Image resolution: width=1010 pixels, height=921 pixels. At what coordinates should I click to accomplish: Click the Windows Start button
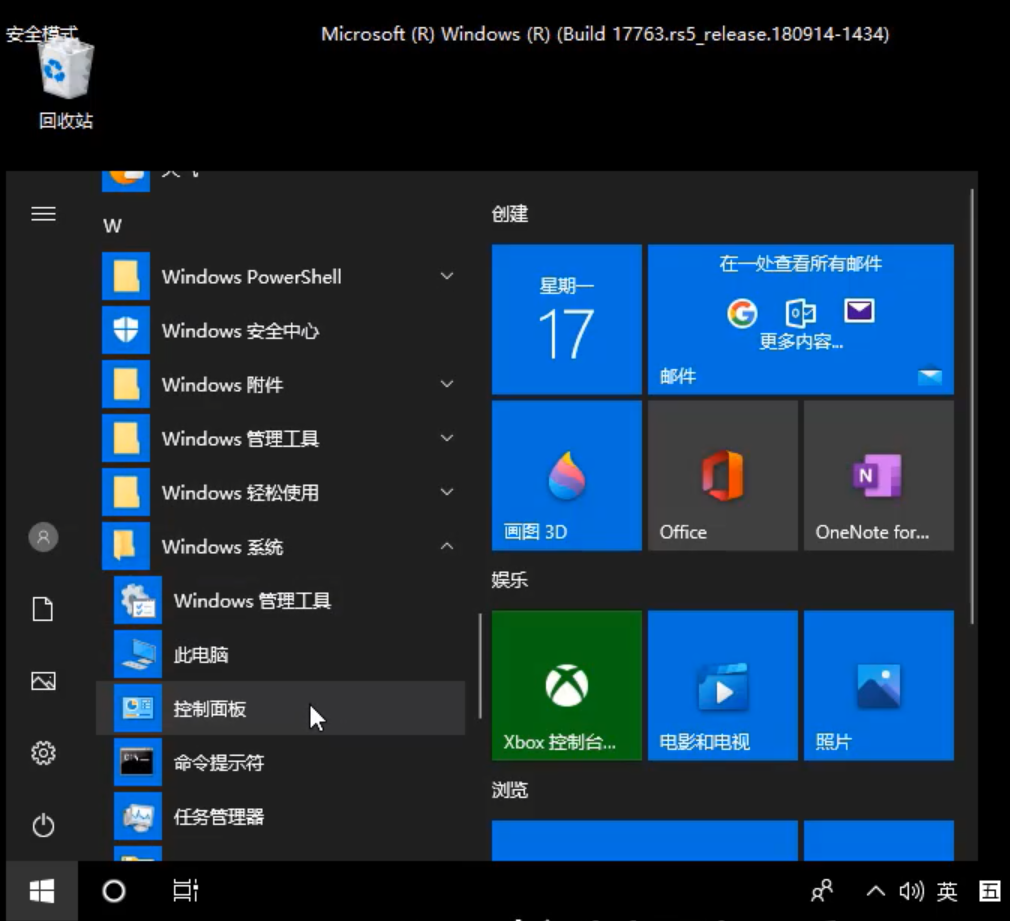(x=41, y=890)
